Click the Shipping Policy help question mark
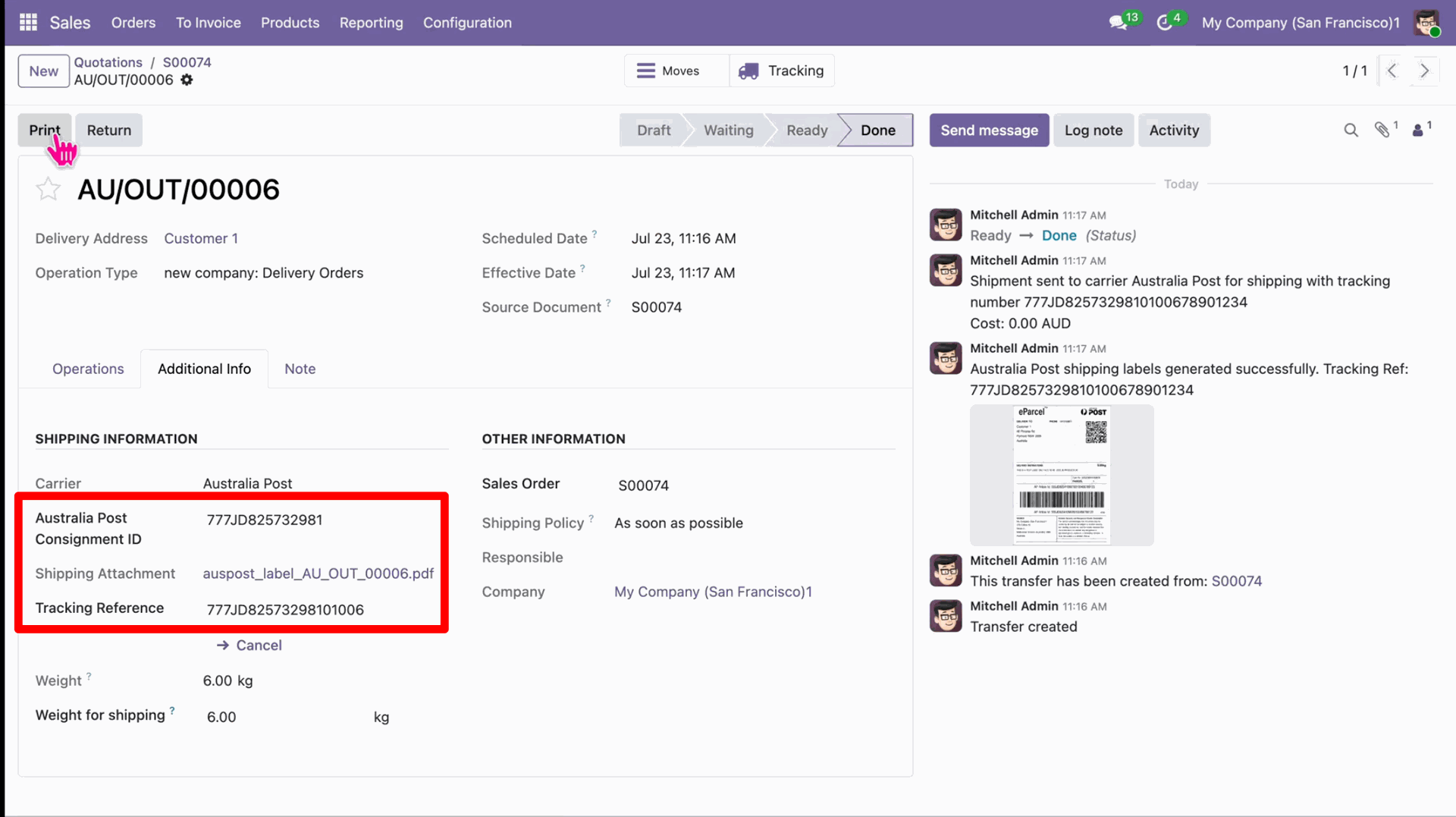This screenshot has height=817, width=1456. click(591, 519)
